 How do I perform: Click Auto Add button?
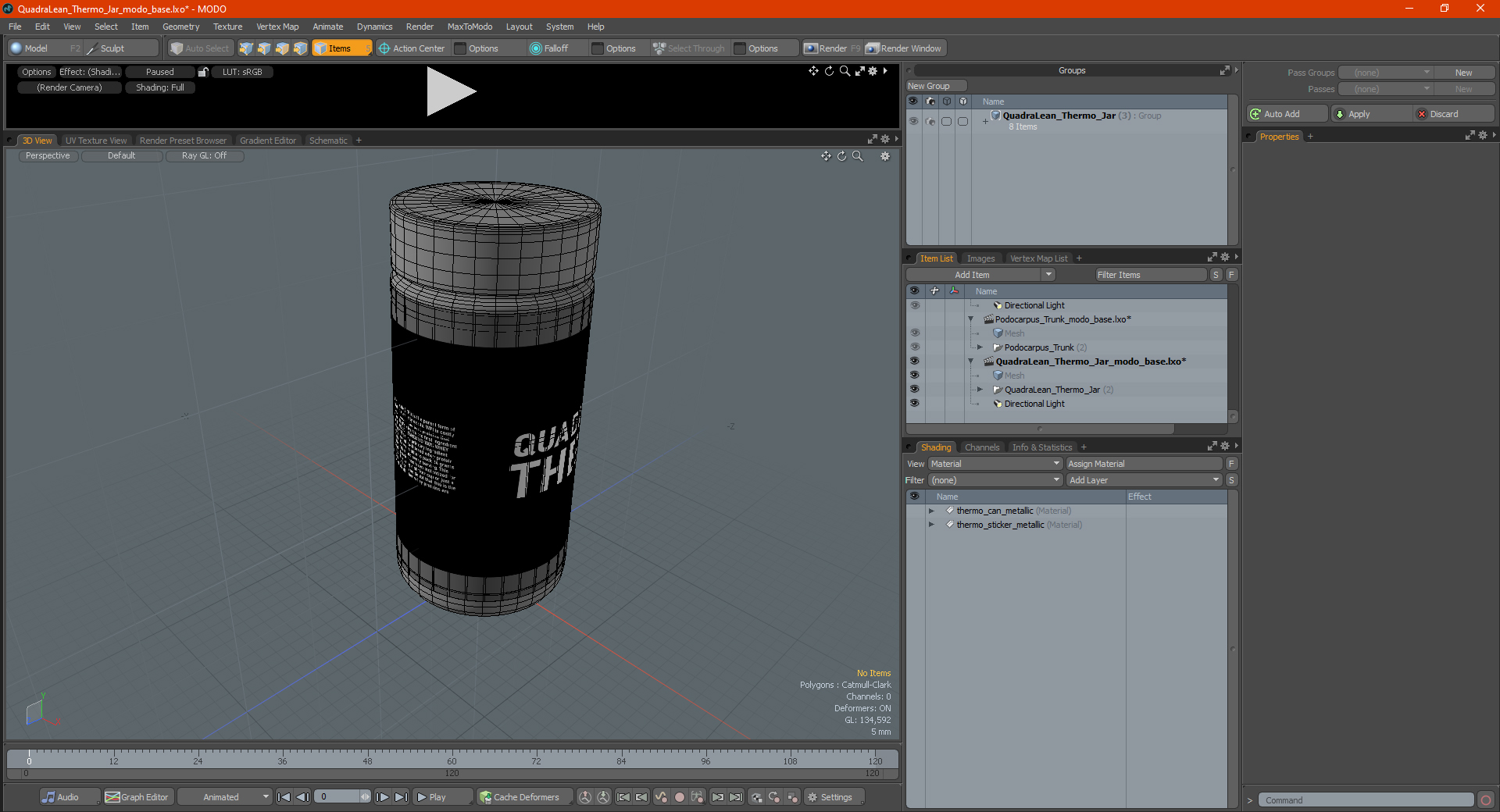1287,114
